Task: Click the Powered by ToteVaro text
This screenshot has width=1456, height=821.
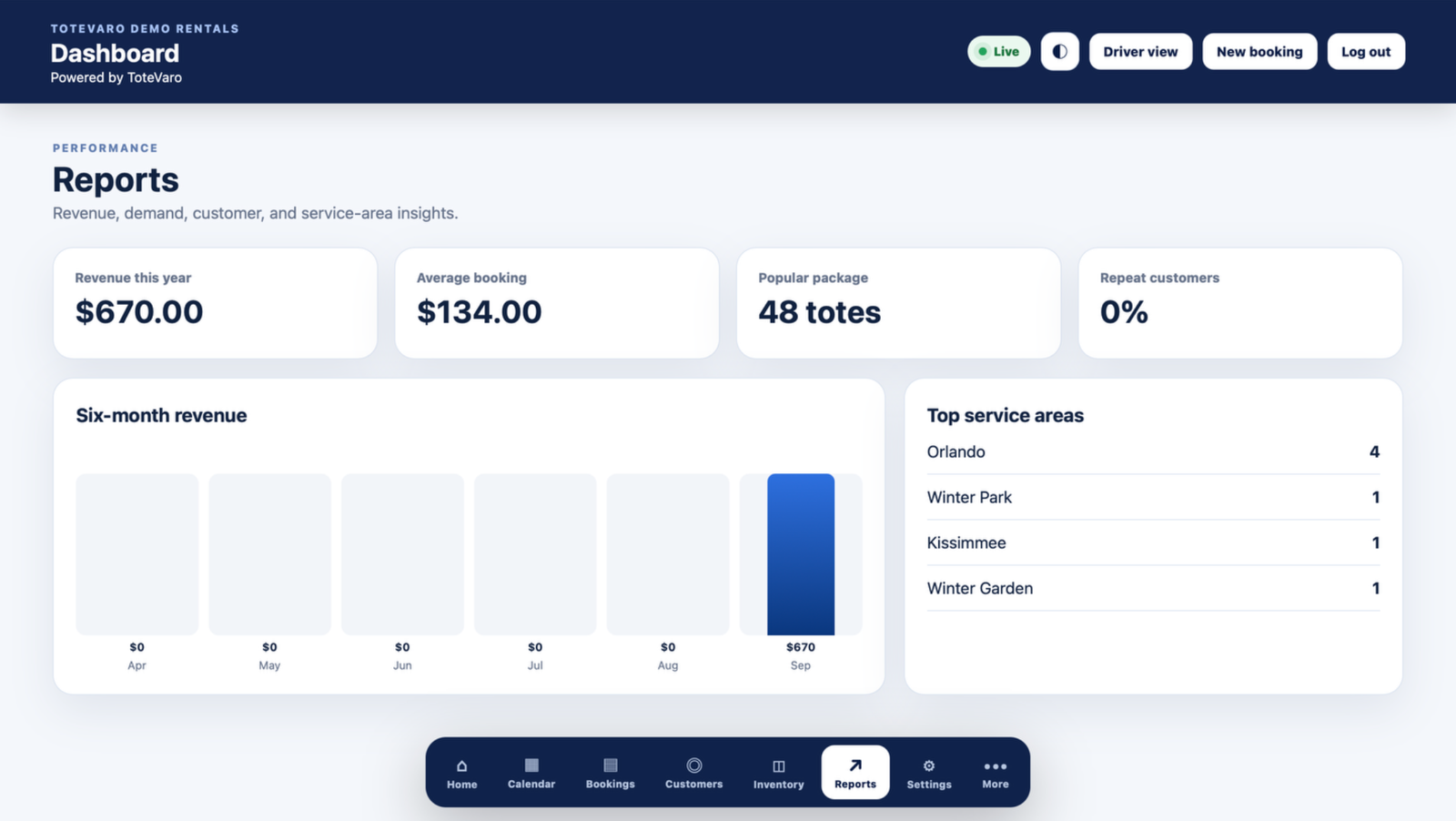Action: click(116, 77)
